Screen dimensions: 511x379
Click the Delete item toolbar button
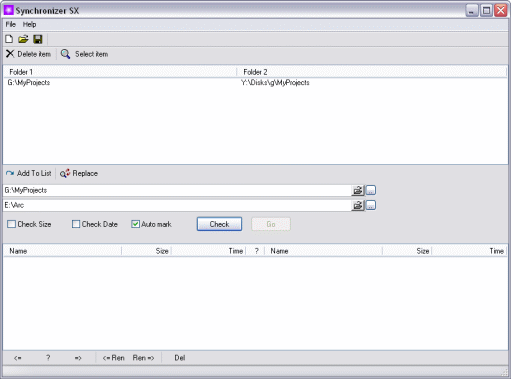[x=29, y=54]
